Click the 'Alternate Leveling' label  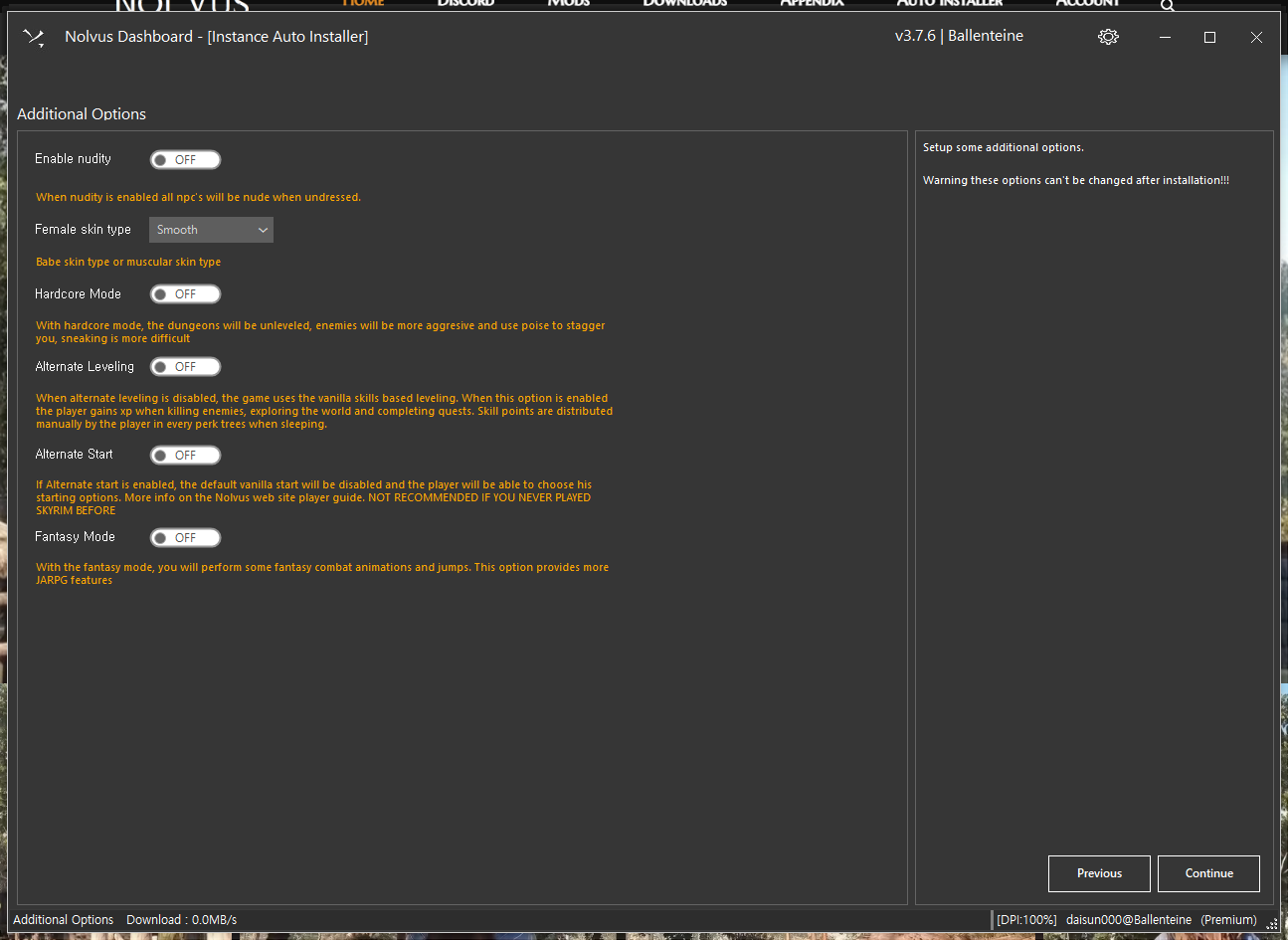(85, 367)
